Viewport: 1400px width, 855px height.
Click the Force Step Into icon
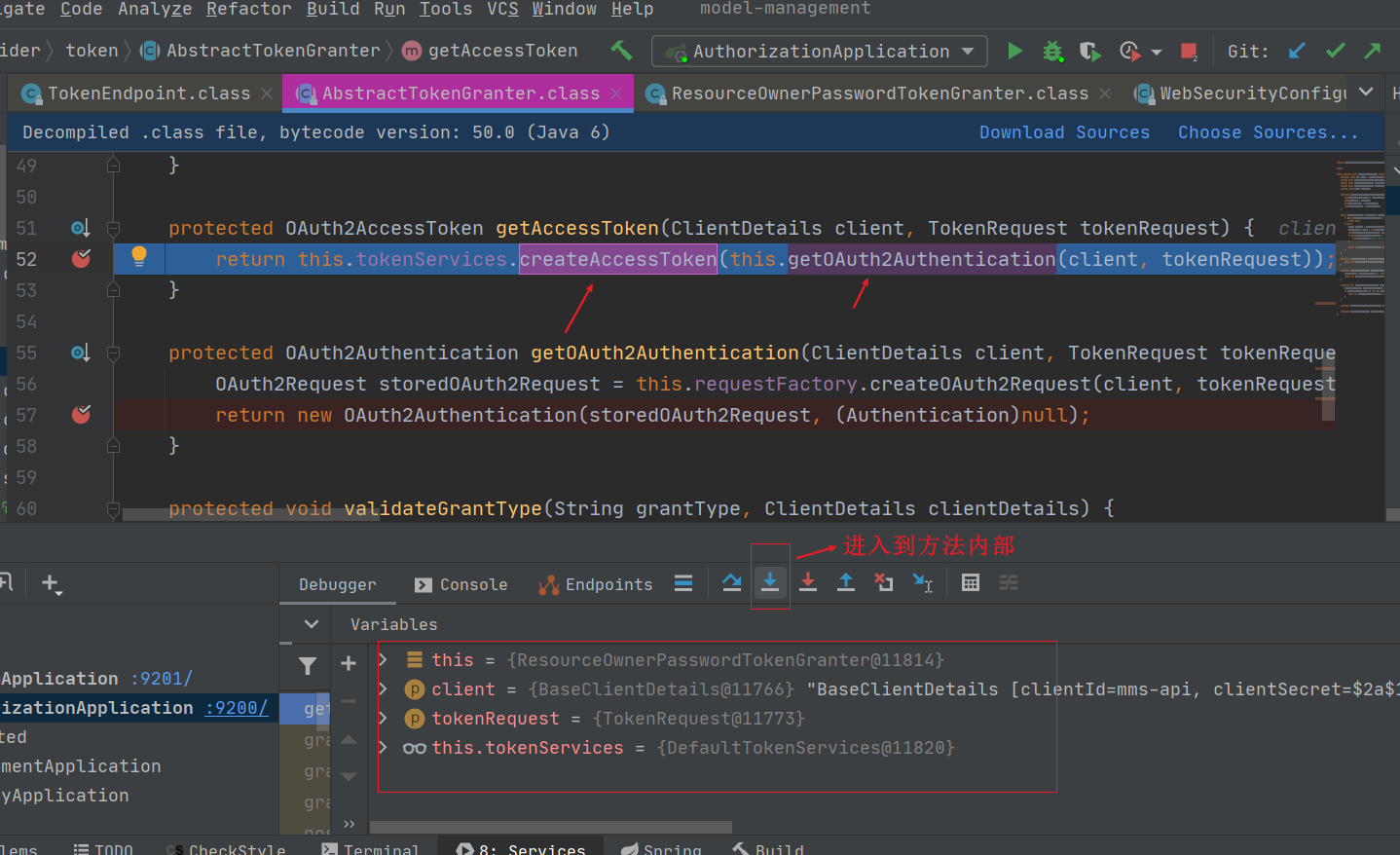pos(808,582)
